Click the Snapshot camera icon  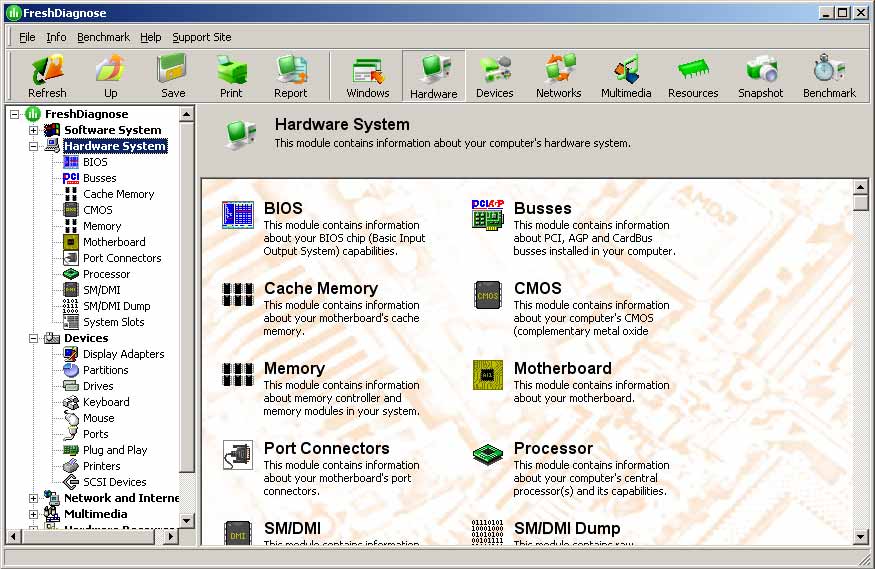coord(761,70)
